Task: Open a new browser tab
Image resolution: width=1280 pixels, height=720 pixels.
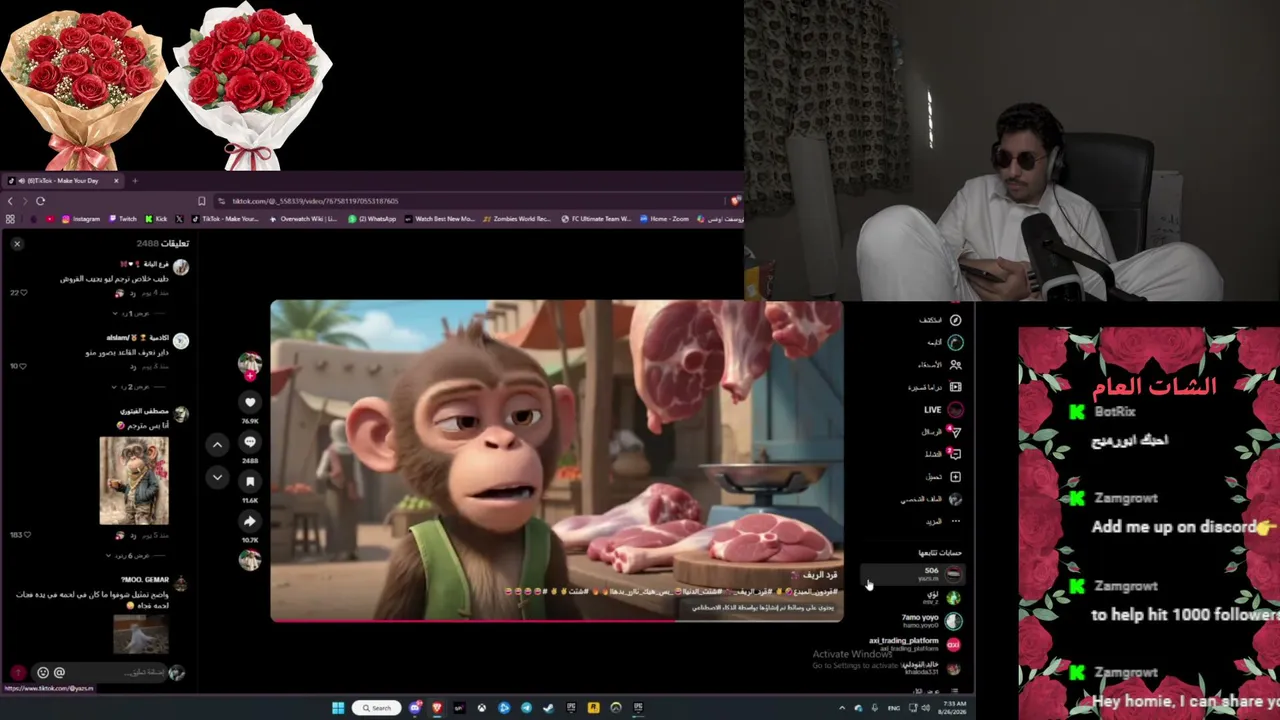Action: tap(135, 181)
